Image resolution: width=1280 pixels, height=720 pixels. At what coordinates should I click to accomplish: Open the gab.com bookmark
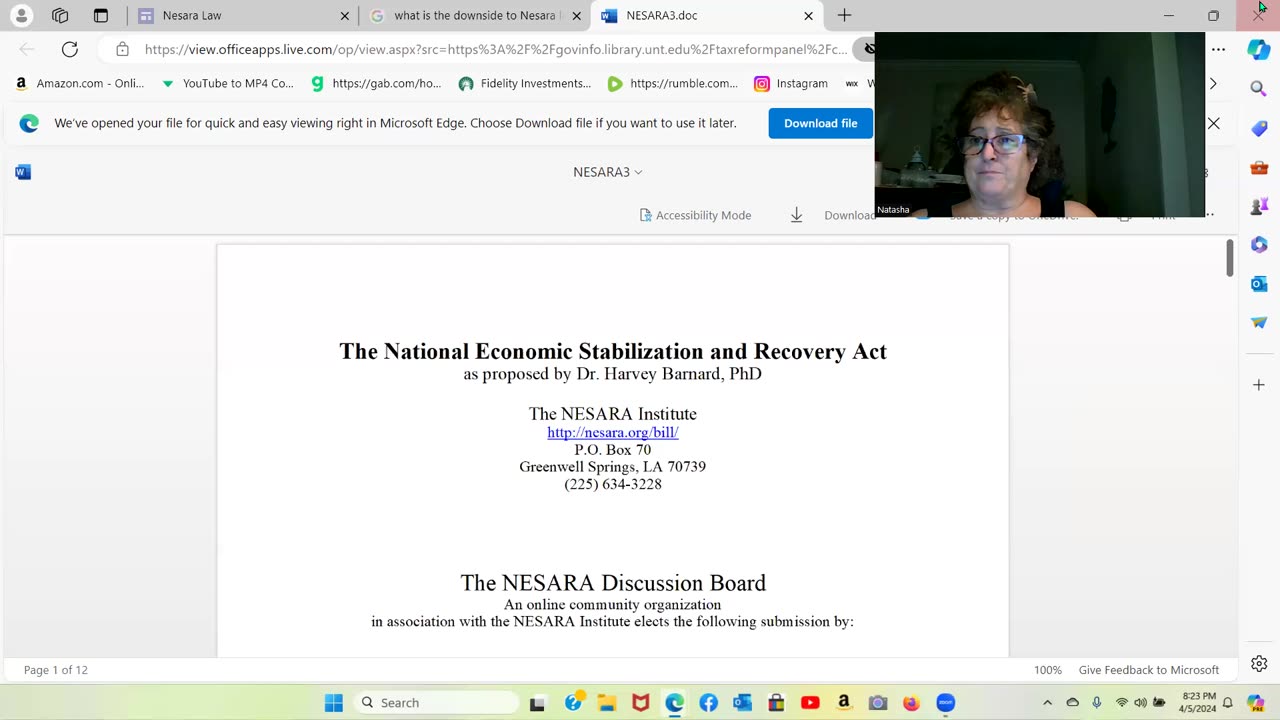point(376,83)
